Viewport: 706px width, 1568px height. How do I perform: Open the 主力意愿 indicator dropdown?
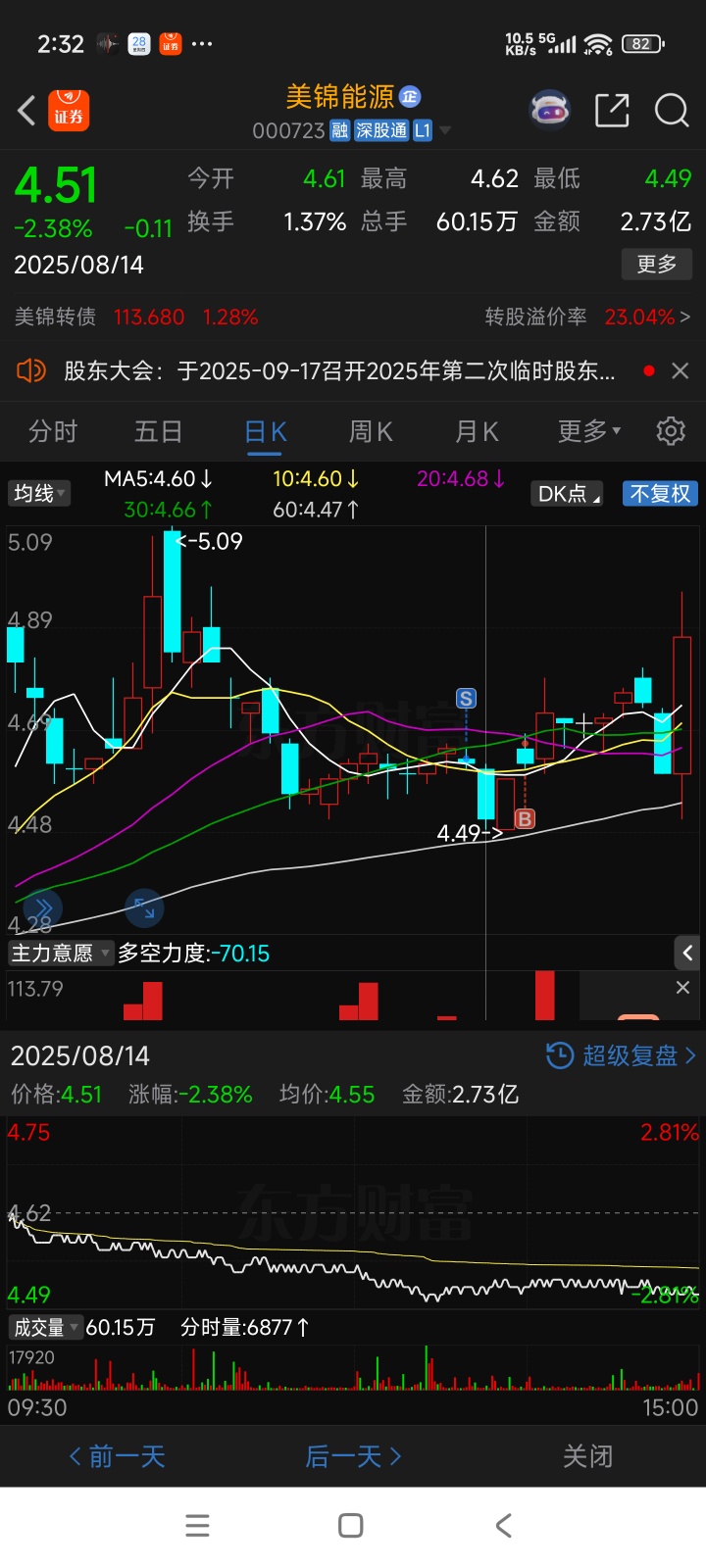click(61, 953)
